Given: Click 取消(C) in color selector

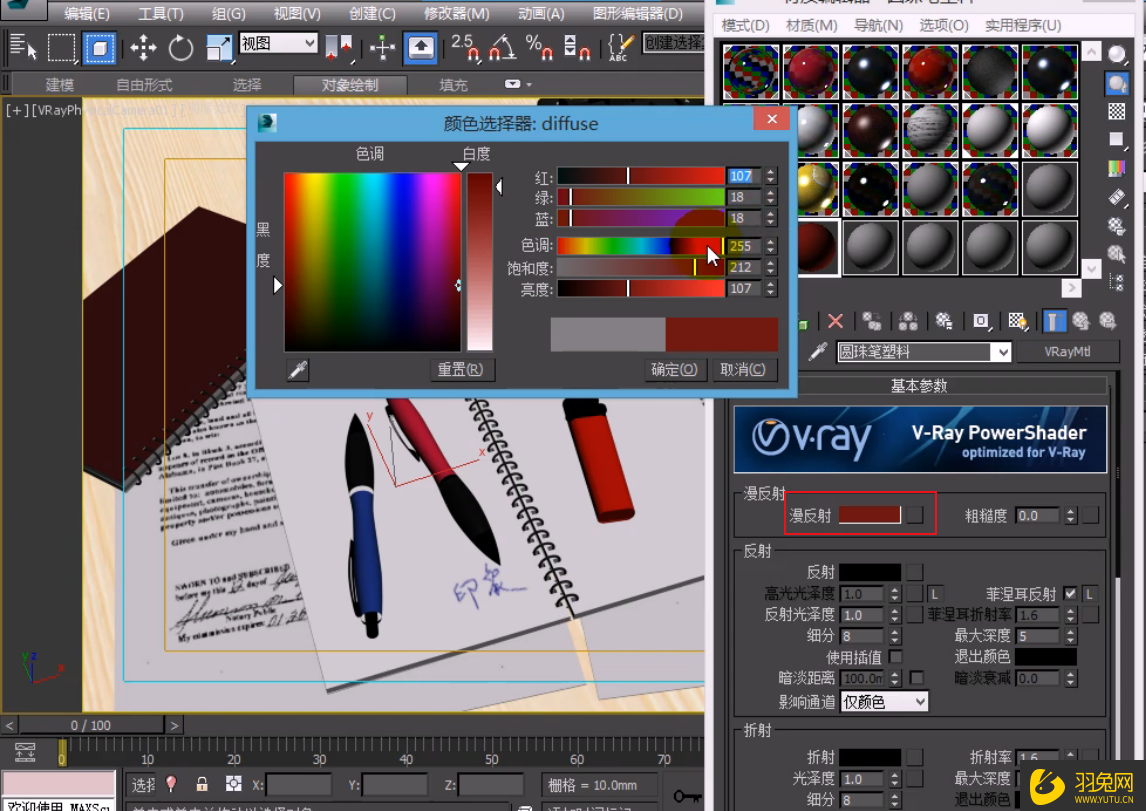Looking at the screenshot, I should (x=743, y=370).
